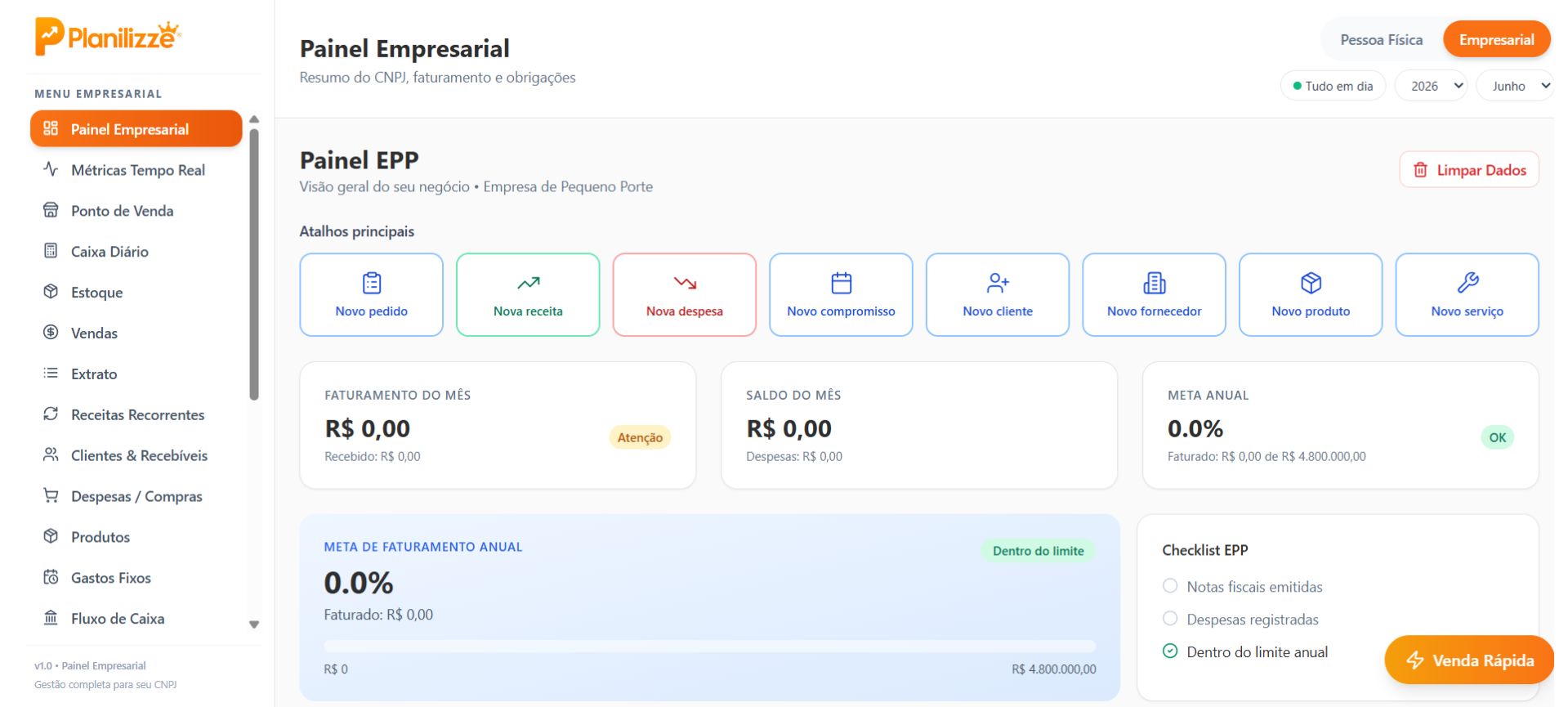Click the Novo produto box icon
The image size is (1568, 707).
click(x=1311, y=283)
